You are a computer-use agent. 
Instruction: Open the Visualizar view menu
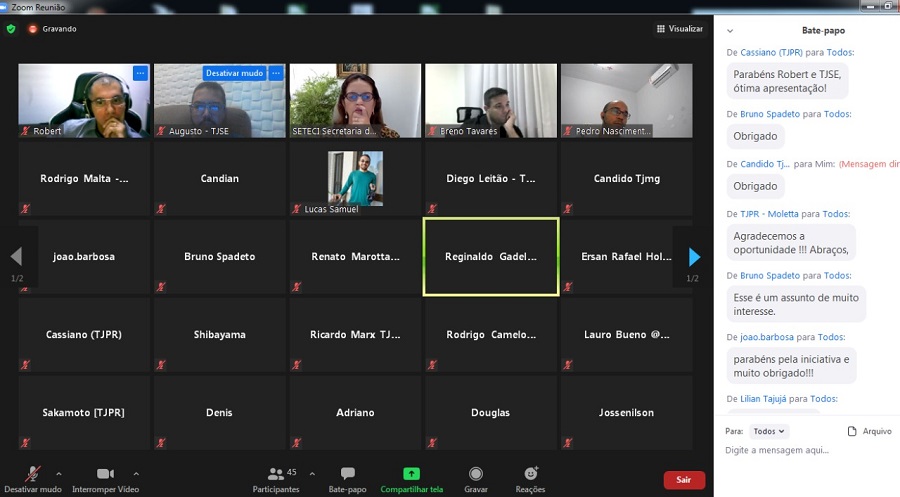pos(679,29)
